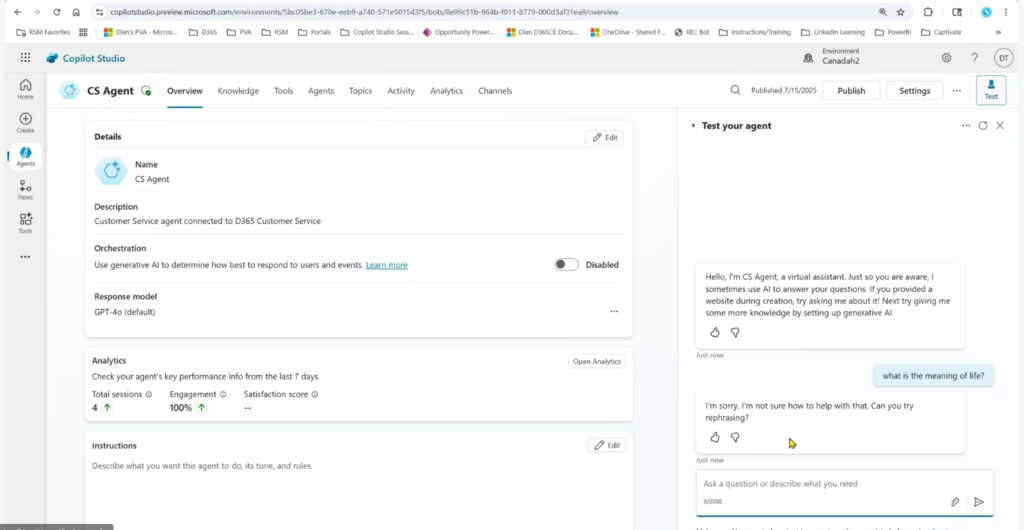Image resolution: width=1024 pixels, height=530 pixels.
Task: Click the Publish button
Action: [x=852, y=91]
